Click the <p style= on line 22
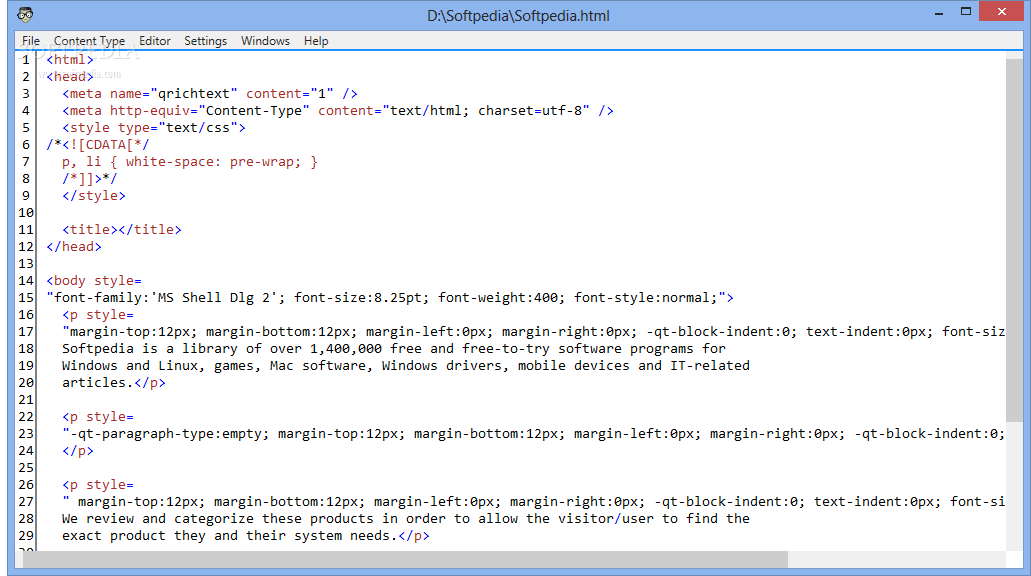This screenshot has height=576, width=1031. point(98,417)
